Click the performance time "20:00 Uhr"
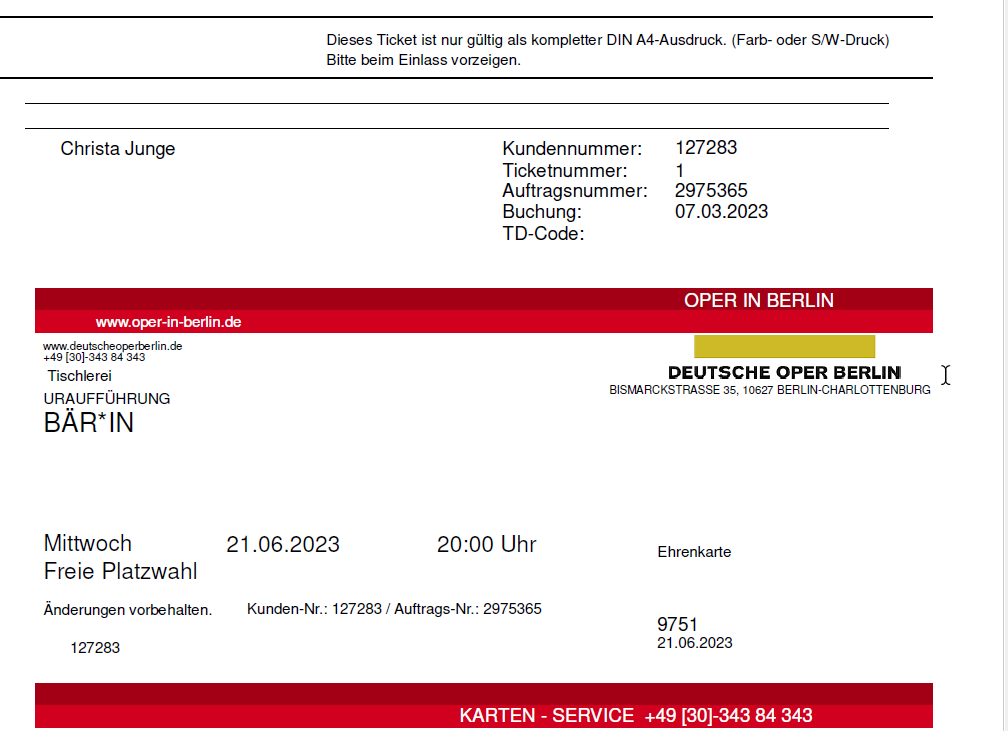 487,545
